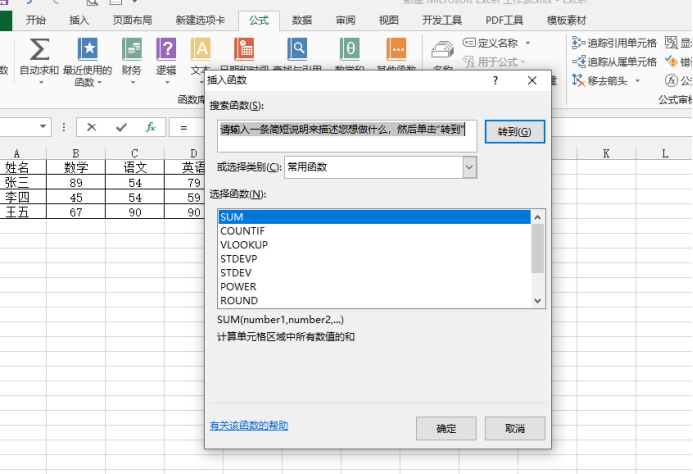
Task: Click the Cancel (取消) button
Action: click(x=514, y=428)
